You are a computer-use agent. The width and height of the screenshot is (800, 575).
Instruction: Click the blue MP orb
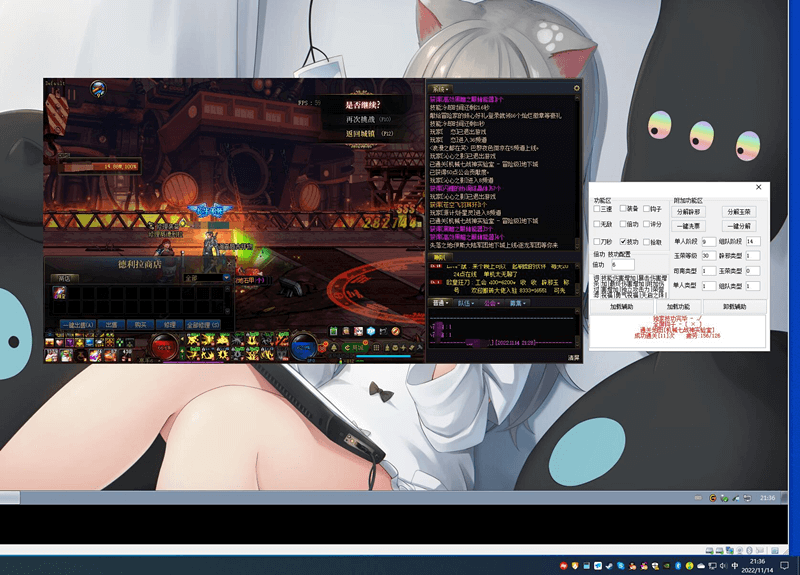304,346
